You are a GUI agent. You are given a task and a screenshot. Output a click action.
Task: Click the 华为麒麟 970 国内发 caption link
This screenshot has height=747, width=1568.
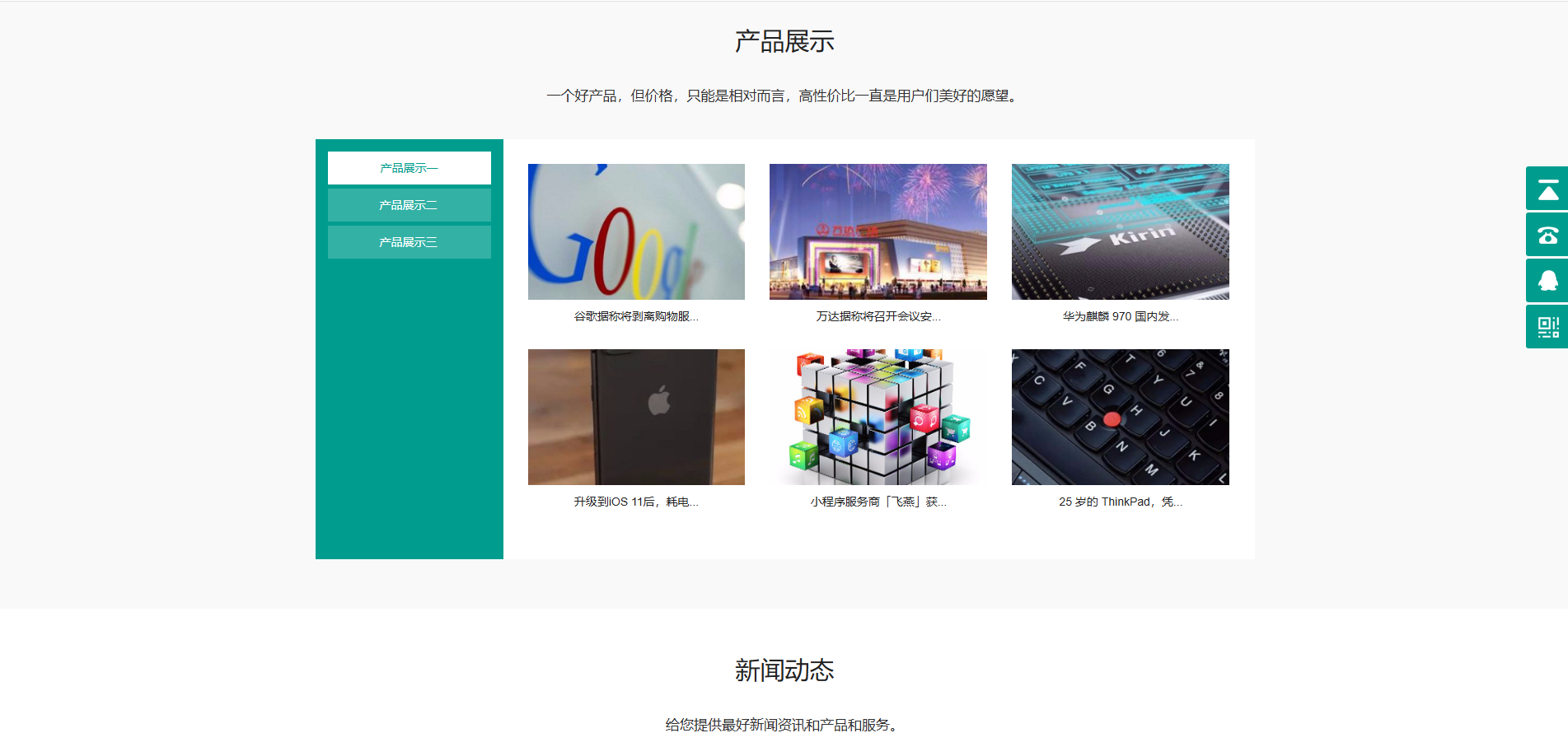(x=1120, y=316)
